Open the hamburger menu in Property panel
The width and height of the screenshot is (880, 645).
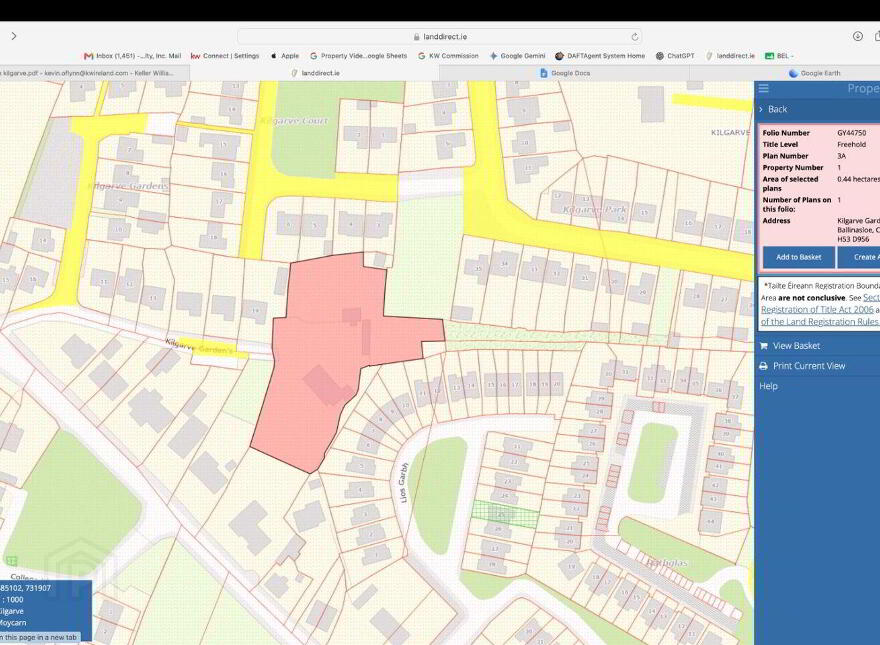pos(764,89)
